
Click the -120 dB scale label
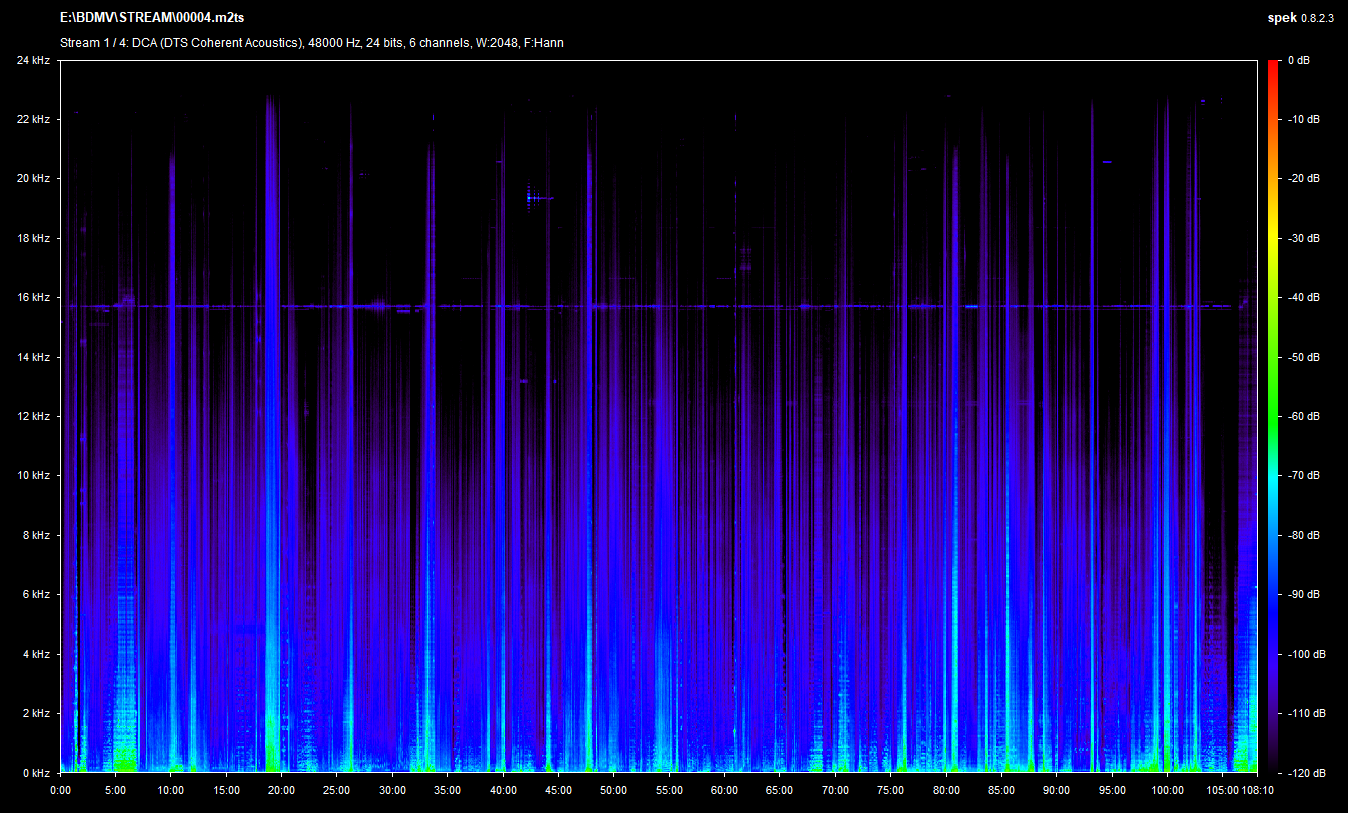[x=1303, y=773]
